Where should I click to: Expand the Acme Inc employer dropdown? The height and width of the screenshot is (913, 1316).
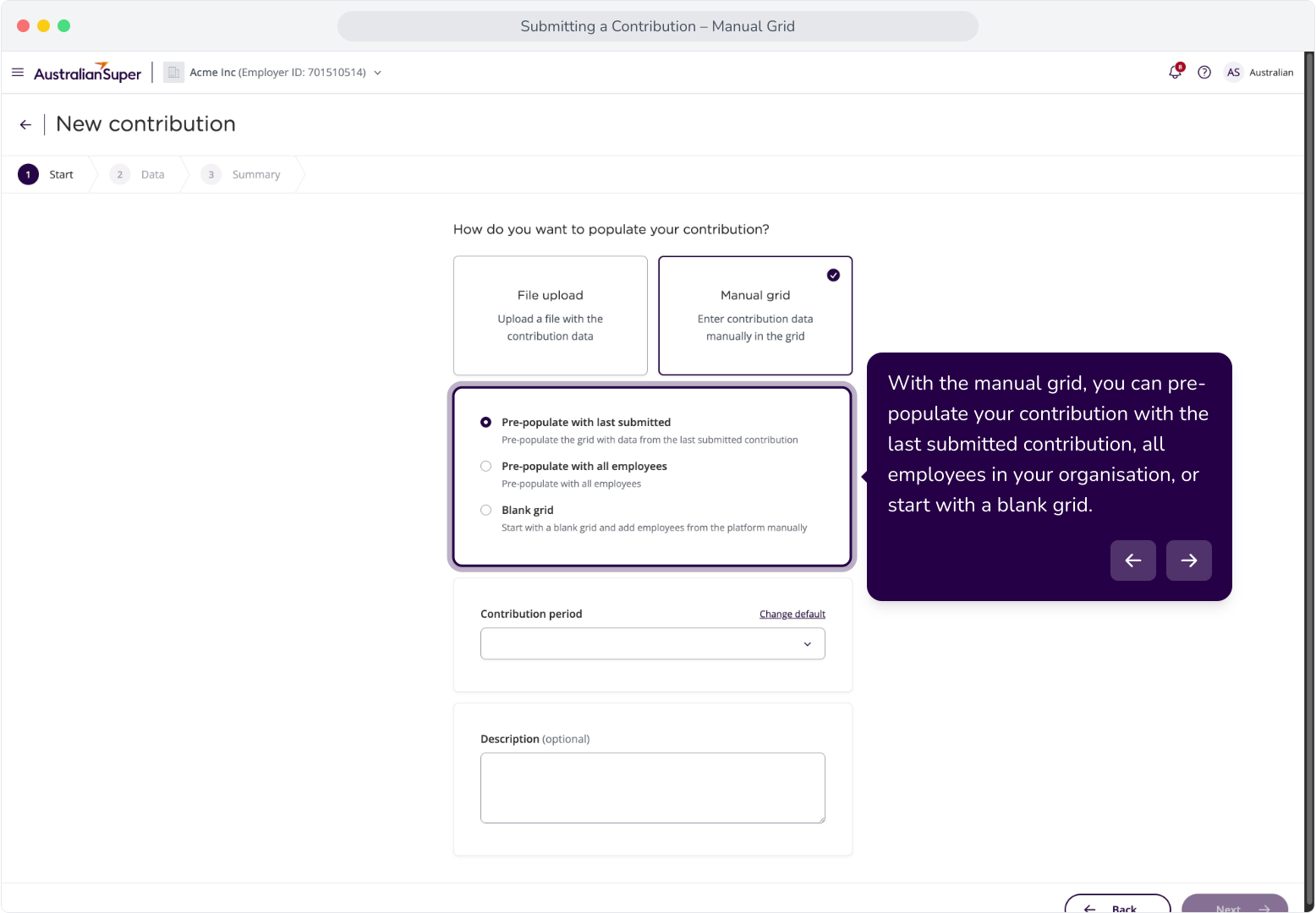tap(377, 73)
